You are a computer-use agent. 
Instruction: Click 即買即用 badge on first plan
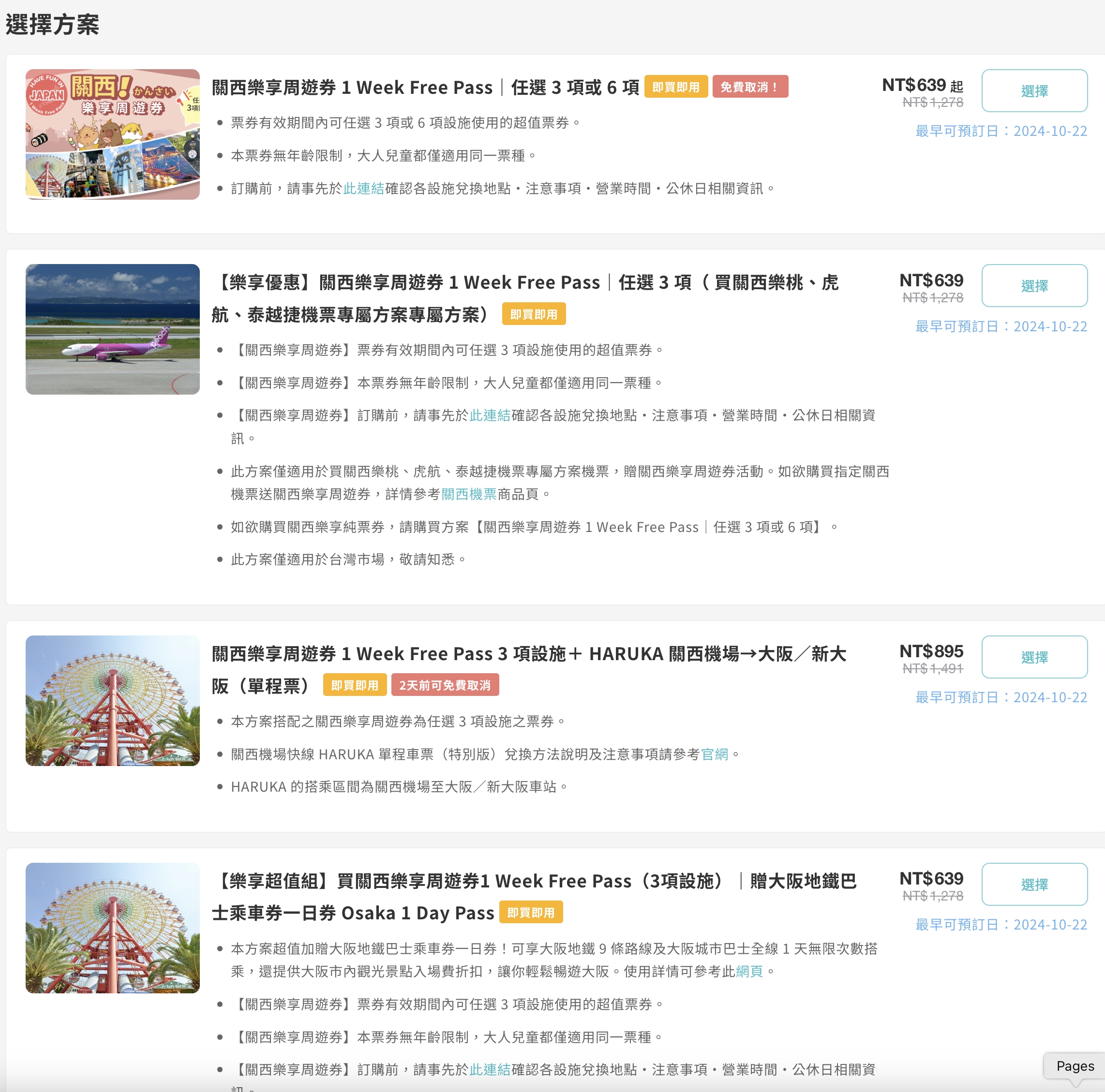coord(676,87)
